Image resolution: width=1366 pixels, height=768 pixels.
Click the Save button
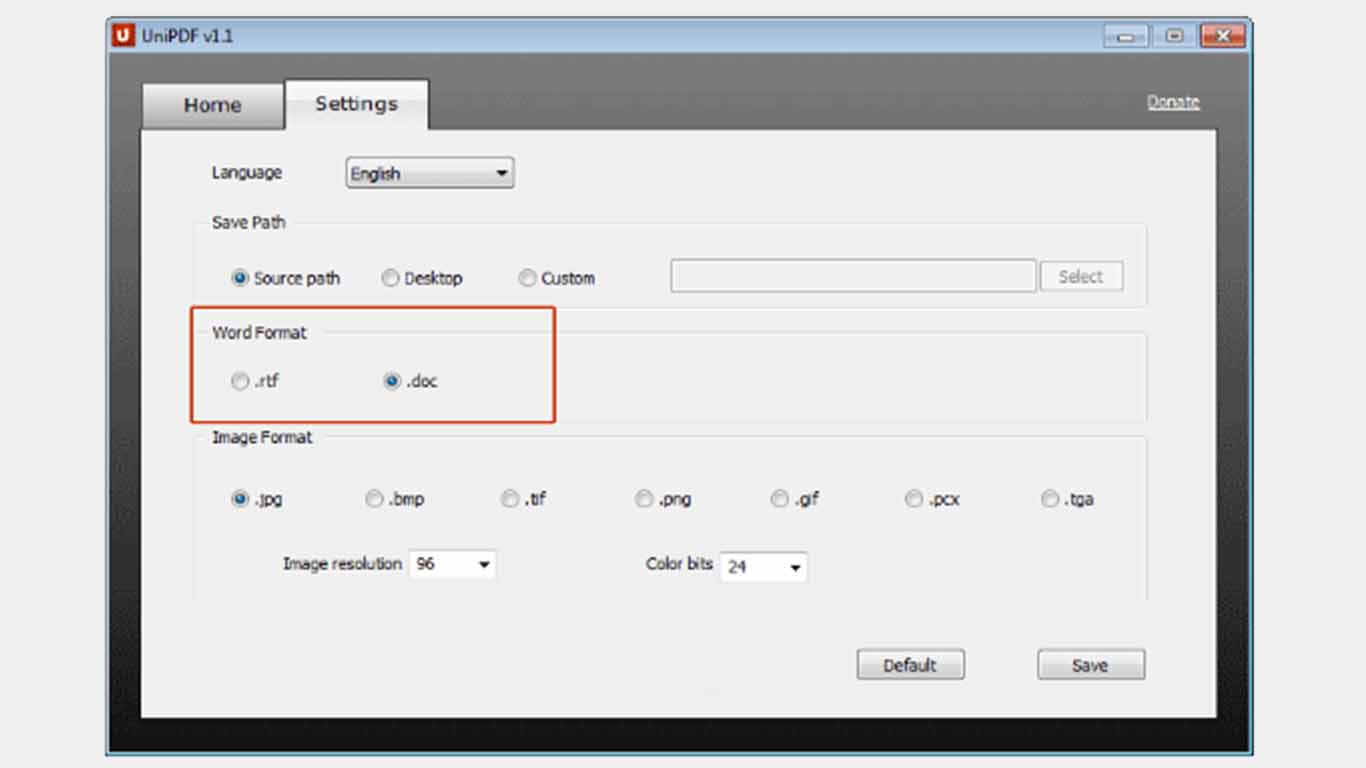pos(1090,665)
